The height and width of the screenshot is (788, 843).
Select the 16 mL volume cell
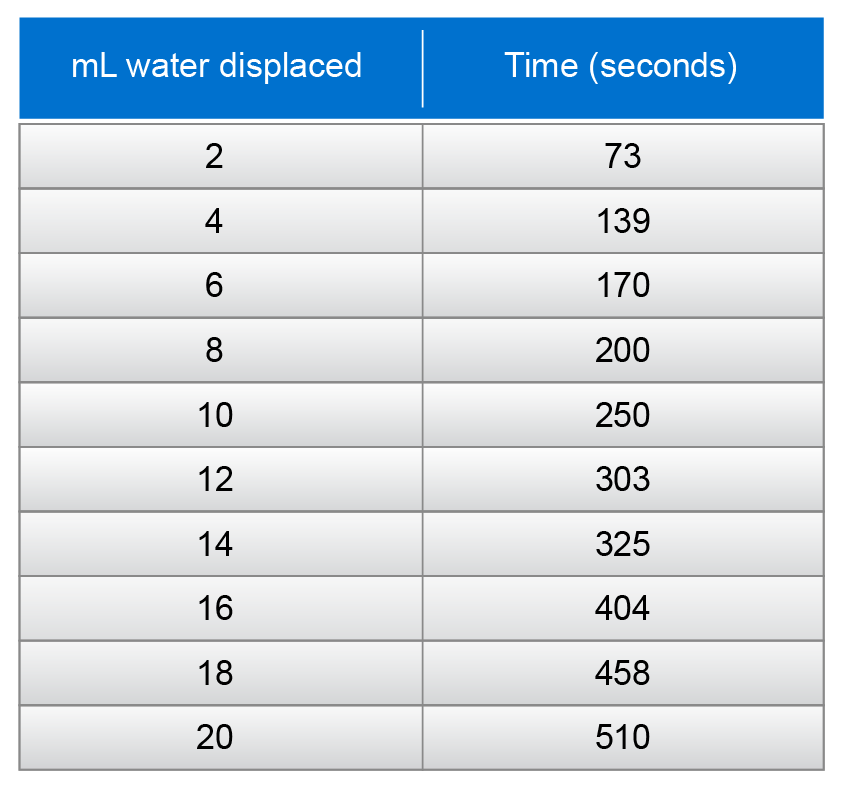tap(215, 608)
